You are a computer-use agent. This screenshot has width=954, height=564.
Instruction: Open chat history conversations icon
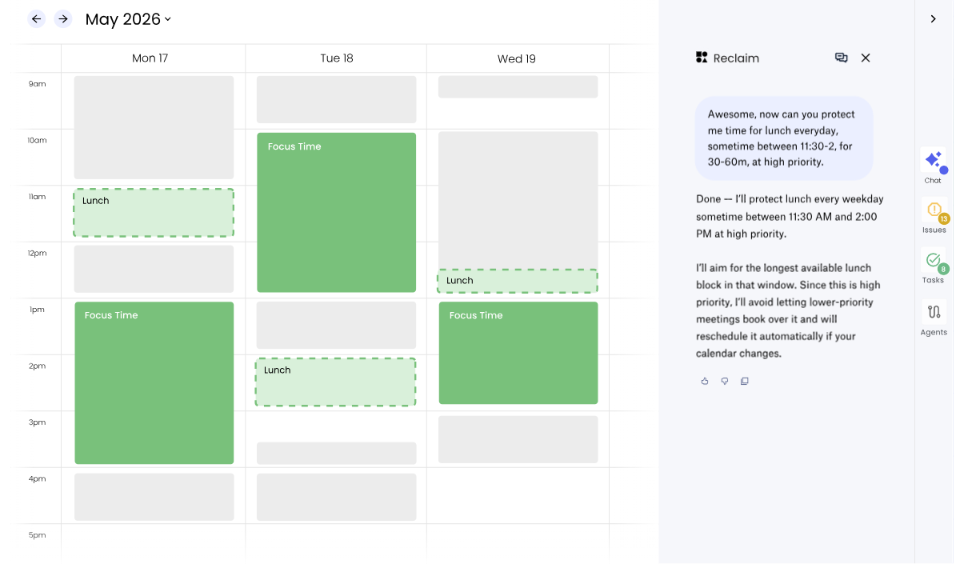841,58
